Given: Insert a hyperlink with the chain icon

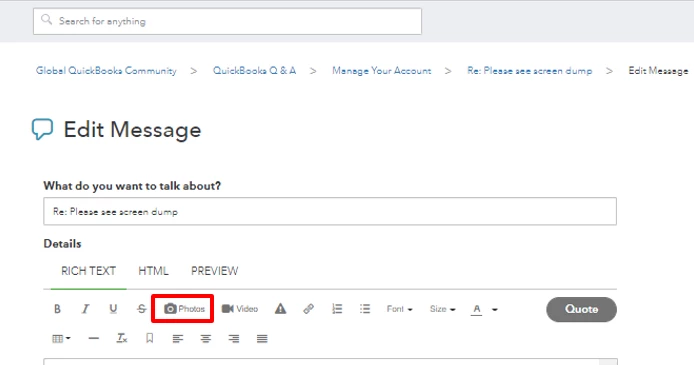Looking at the screenshot, I should coord(308,309).
